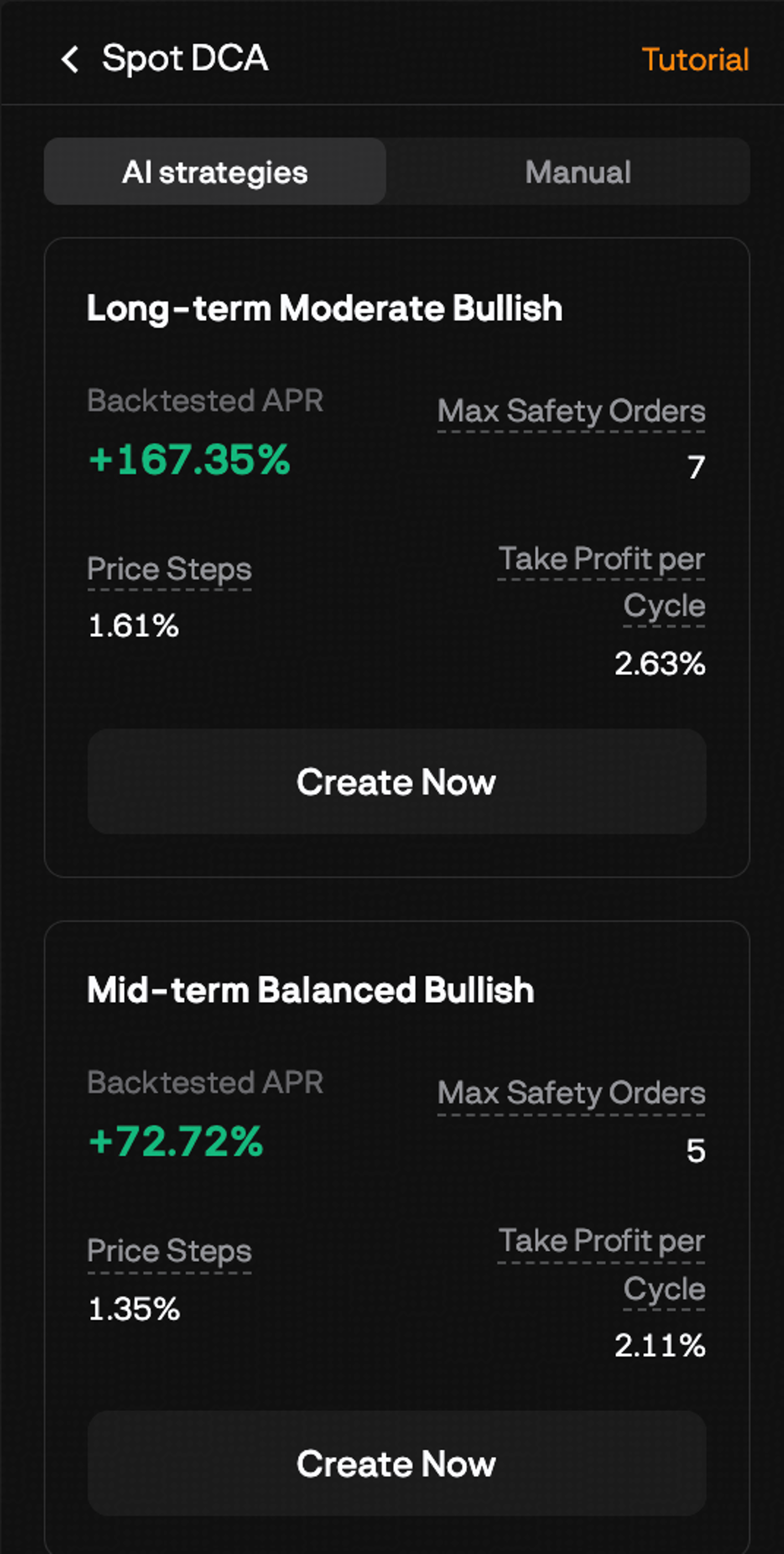Screen dimensions: 784x1554
Task: Click Backtested APR label in Long-term card
Action: point(205,401)
